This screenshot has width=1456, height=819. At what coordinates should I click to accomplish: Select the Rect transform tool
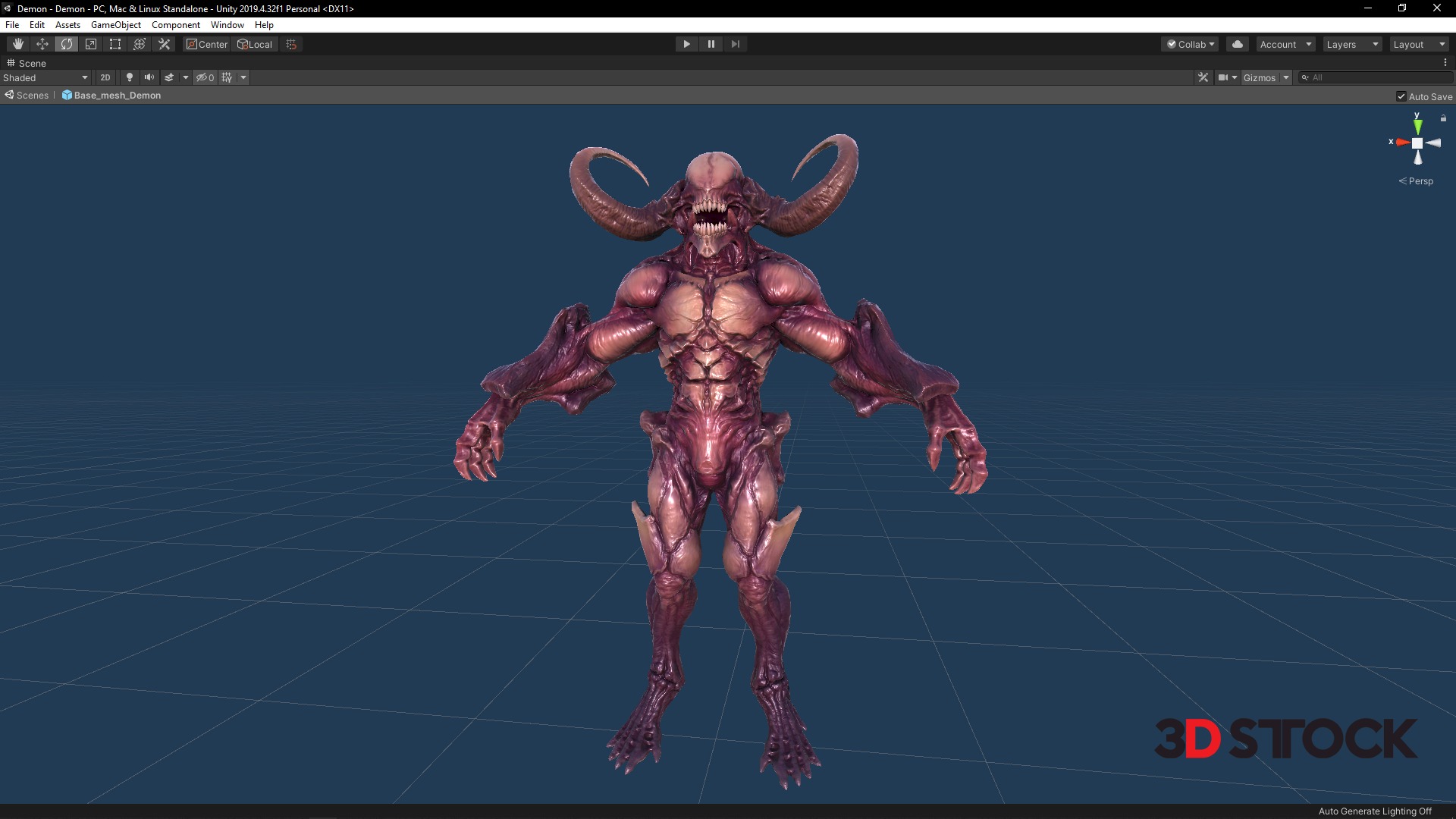click(x=115, y=44)
